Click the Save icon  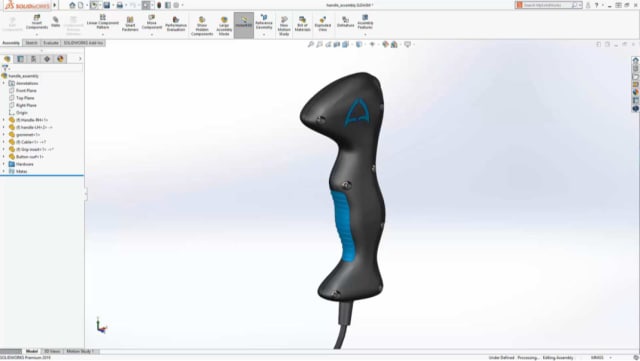[107, 5]
